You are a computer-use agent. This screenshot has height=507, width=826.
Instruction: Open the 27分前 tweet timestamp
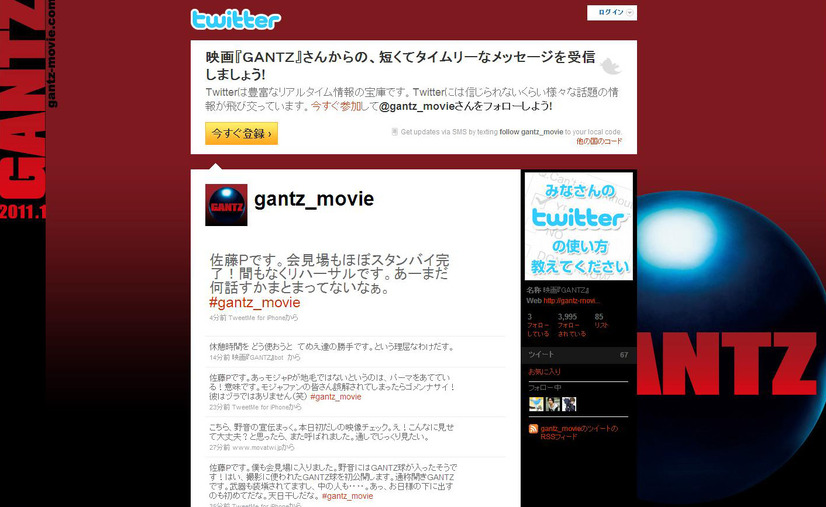coord(219,447)
